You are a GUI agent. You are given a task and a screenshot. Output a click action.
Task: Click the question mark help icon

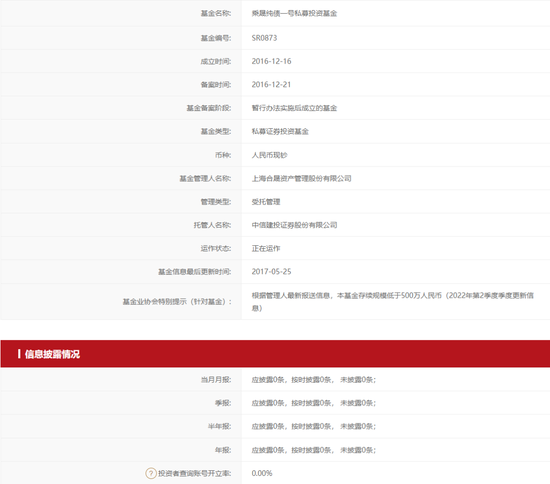pos(150,473)
